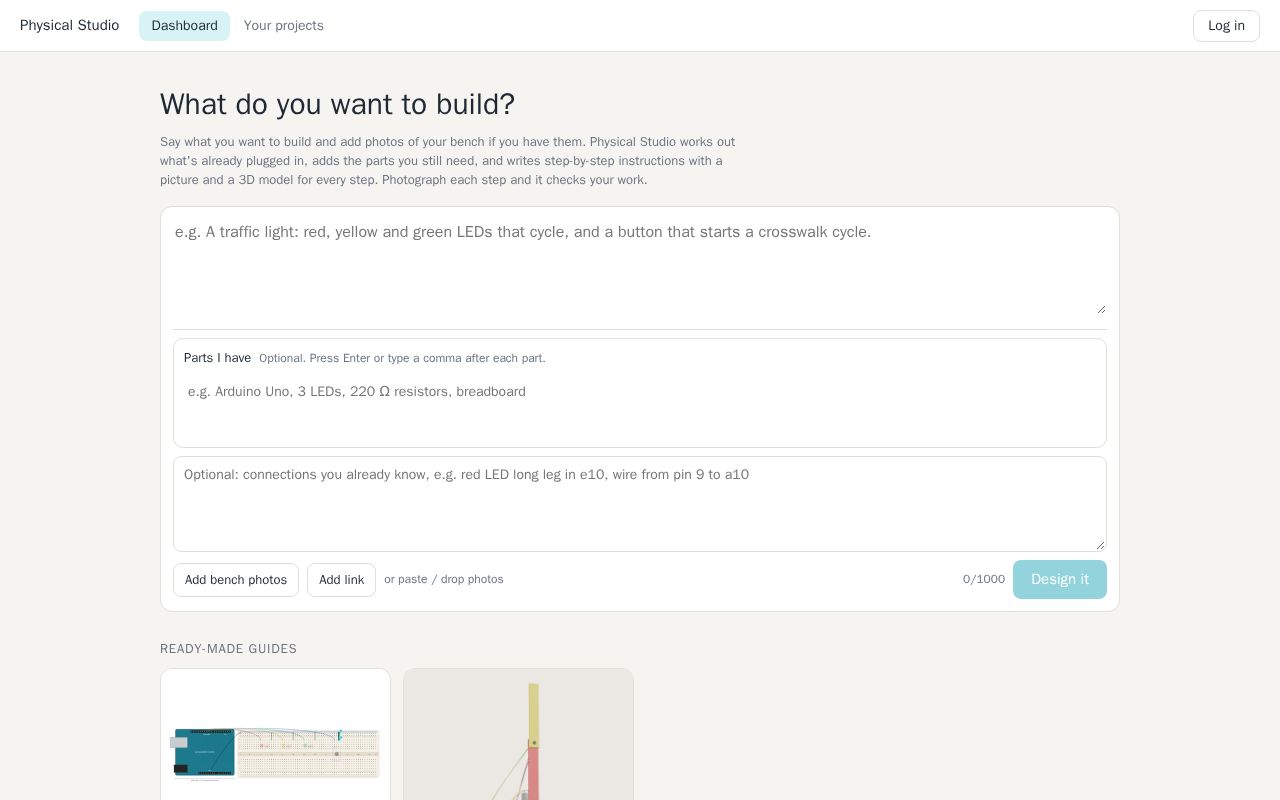This screenshot has width=1280, height=800.
Task: Click Add bench photos
Action: 236,580
